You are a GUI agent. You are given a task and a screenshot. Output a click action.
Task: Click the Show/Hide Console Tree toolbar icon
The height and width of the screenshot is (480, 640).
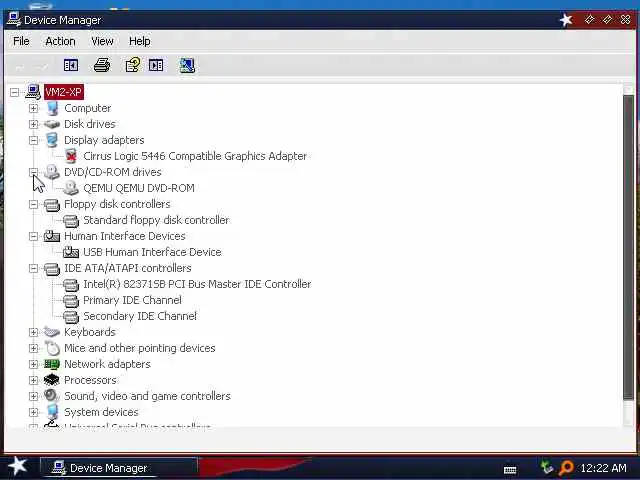[71, 65]
